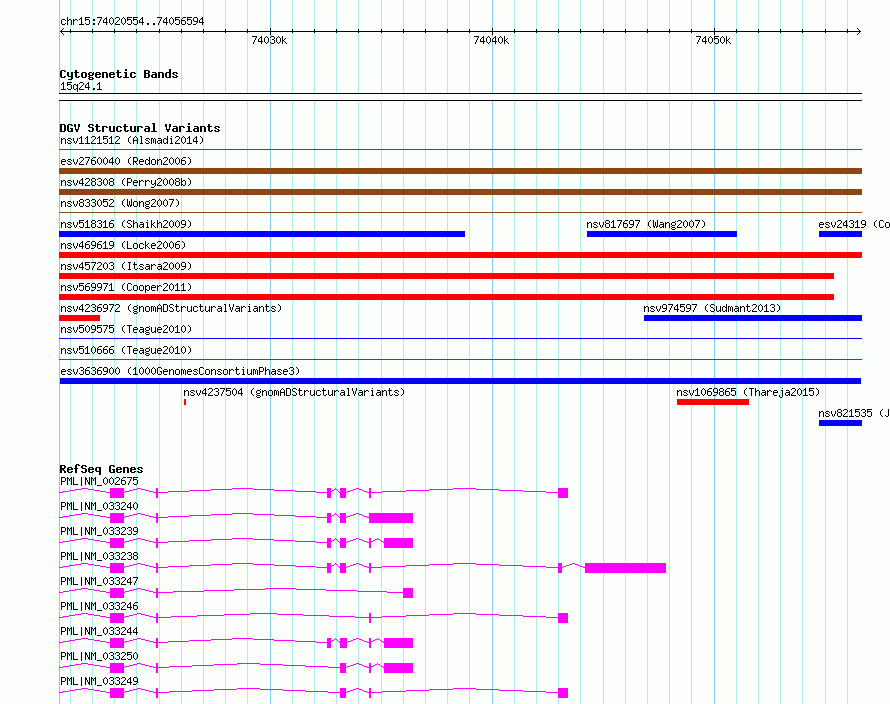The width and height of the screenshot is (890, 704).
Task: Select the DGV Structural Variants track title
Action: [140, 128]
